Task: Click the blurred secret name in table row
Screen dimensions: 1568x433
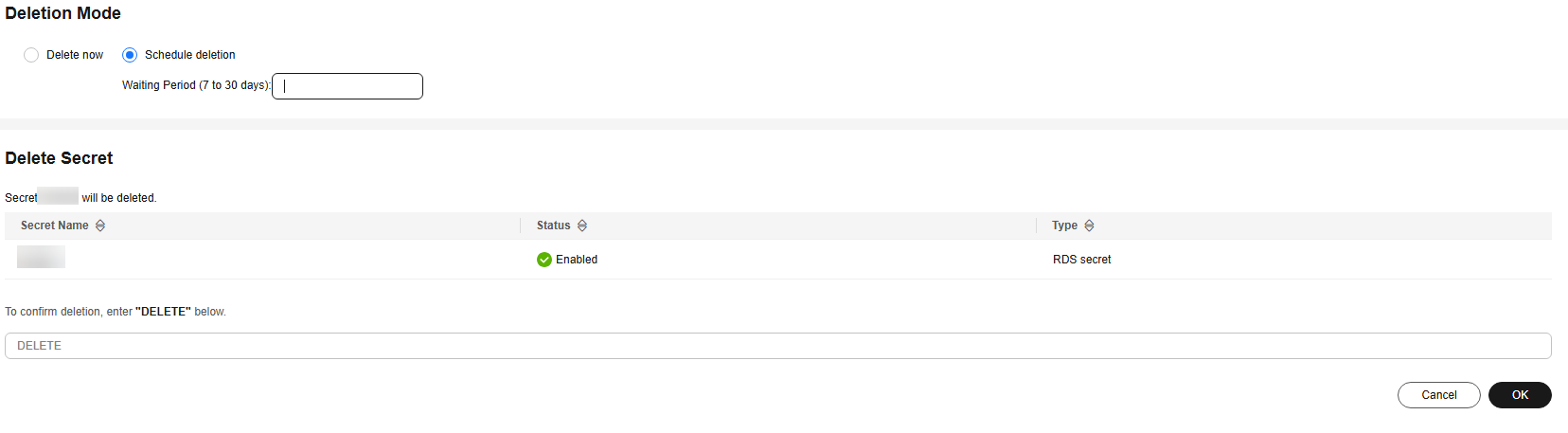Action: point(41,257)
